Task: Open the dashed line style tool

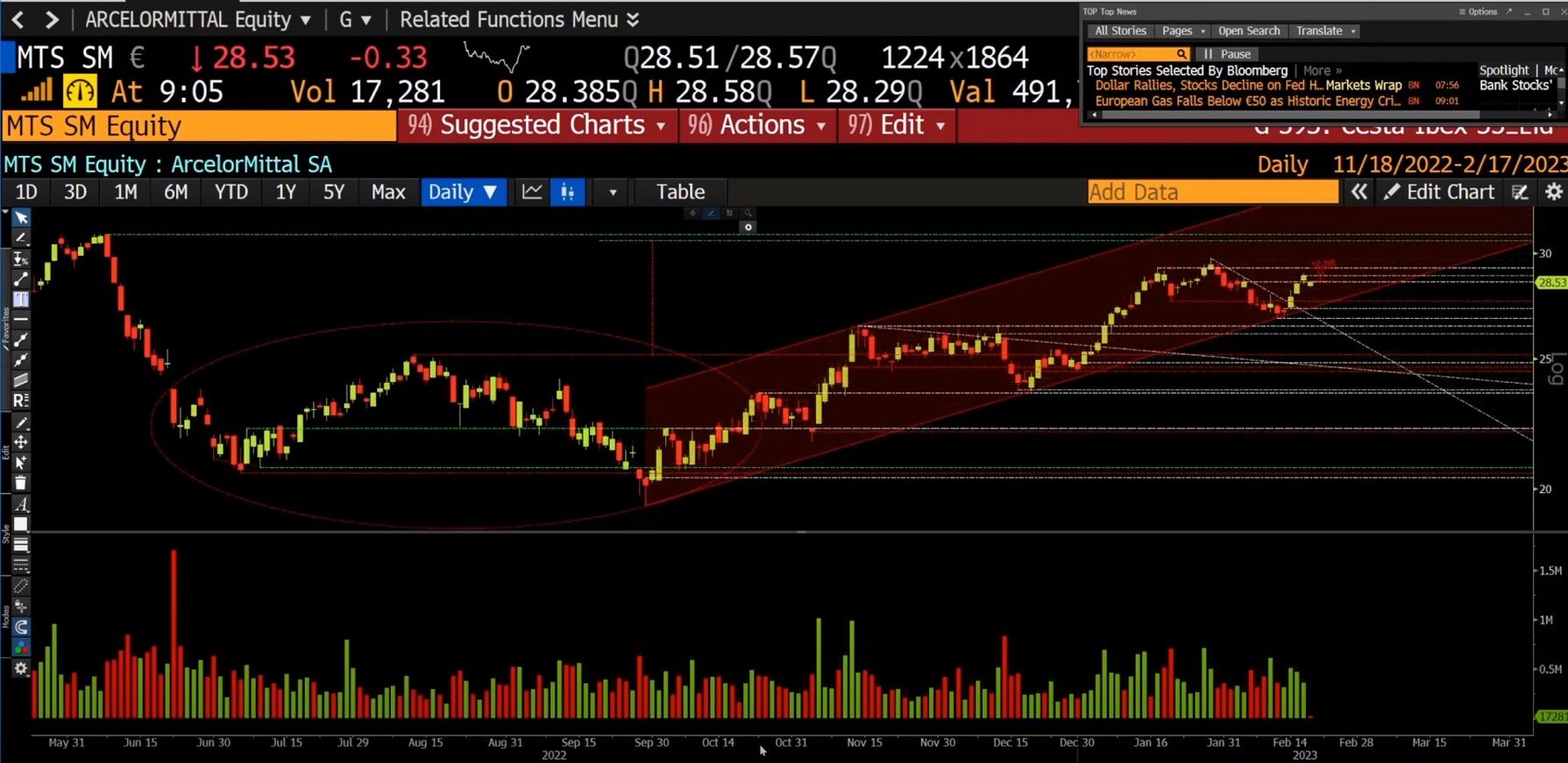Action: click(x=21, y=565)
